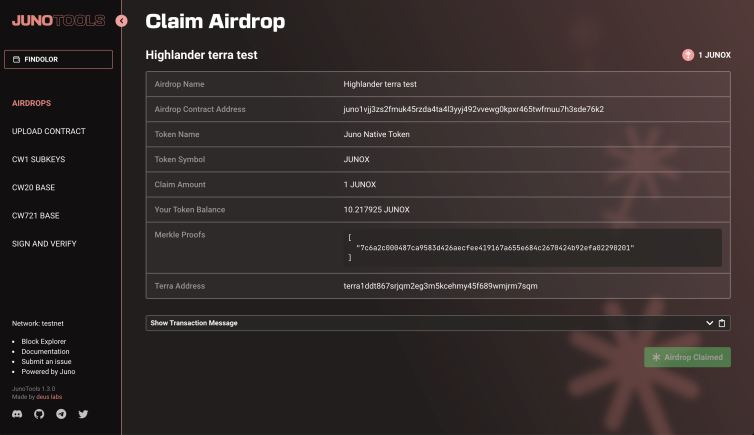Open the Twitter link icon
Viewport: 754px width, 435px height.
tap(83, 414)
